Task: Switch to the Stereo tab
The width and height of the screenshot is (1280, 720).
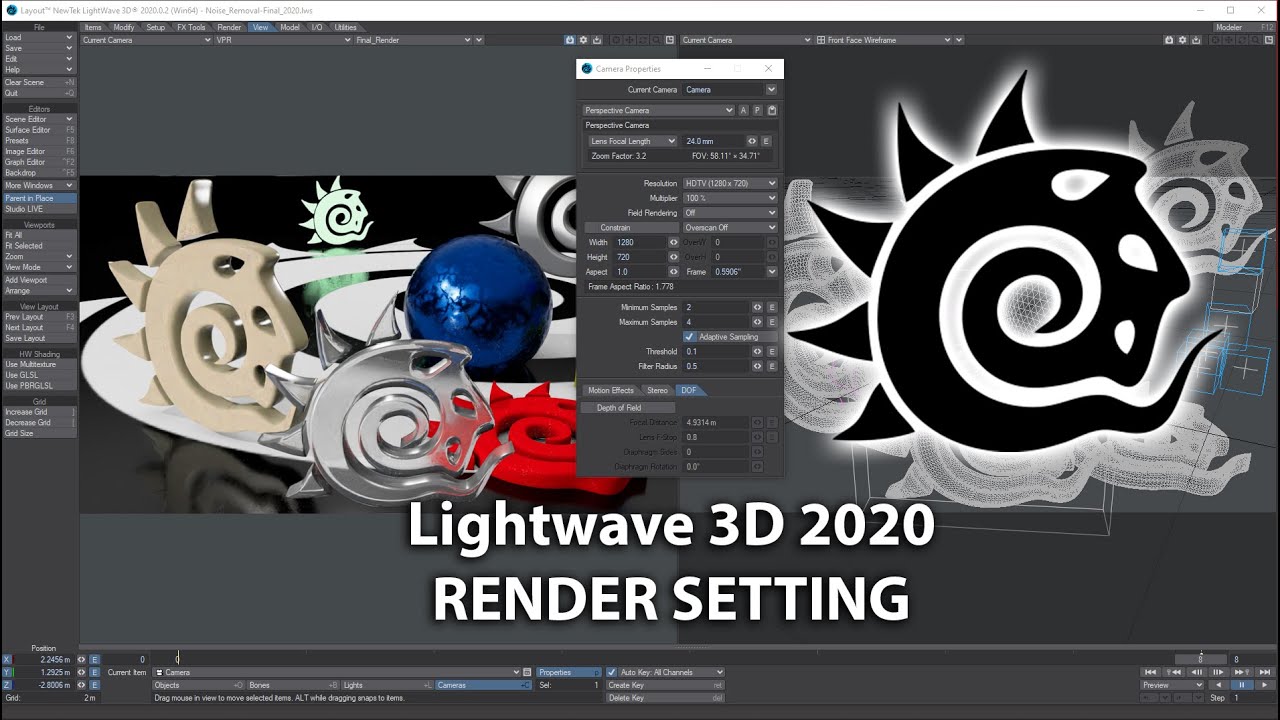Action: pyautogui.click(x=657, y=390)
